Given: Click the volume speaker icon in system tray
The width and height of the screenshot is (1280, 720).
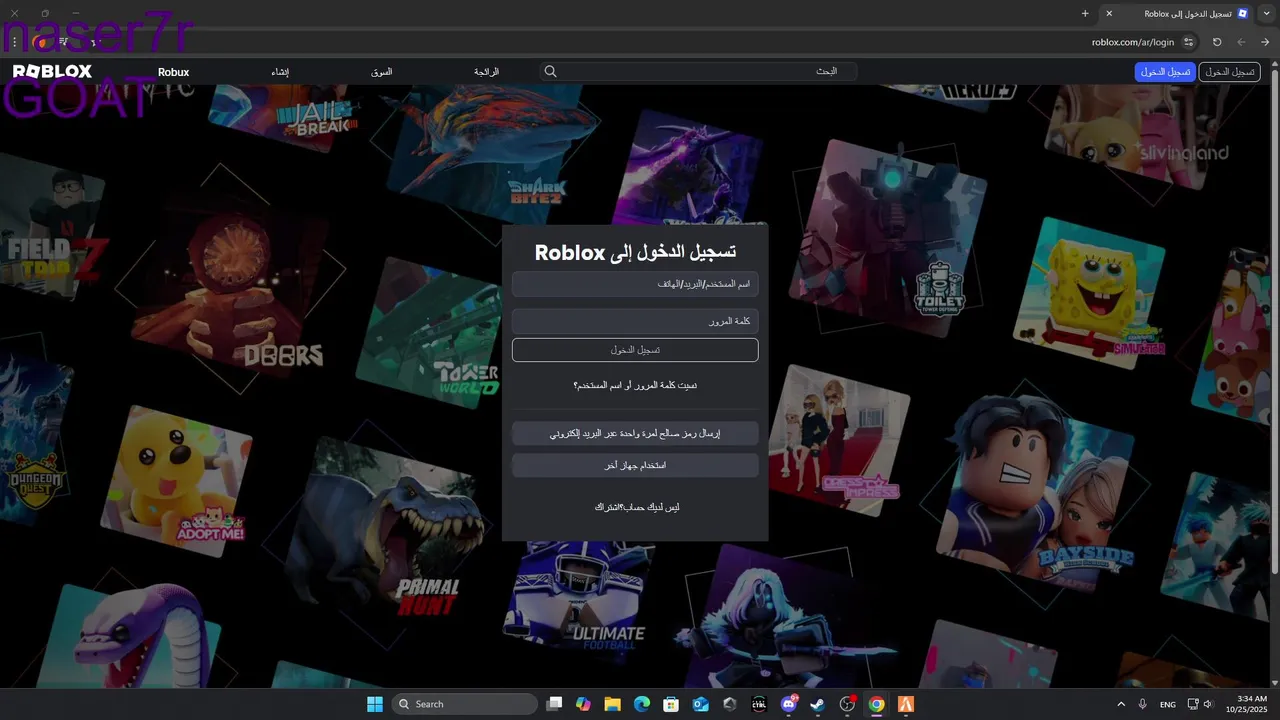Looking at the screenshot, I should [x=1208, y=704].
